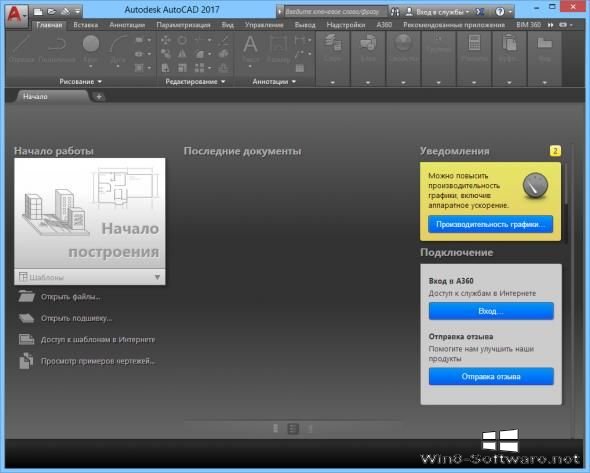The height and width of the screenshot is (473, 590).
Task: Click the Move tool in Редактирование panel
Action: tap(166, 40)
